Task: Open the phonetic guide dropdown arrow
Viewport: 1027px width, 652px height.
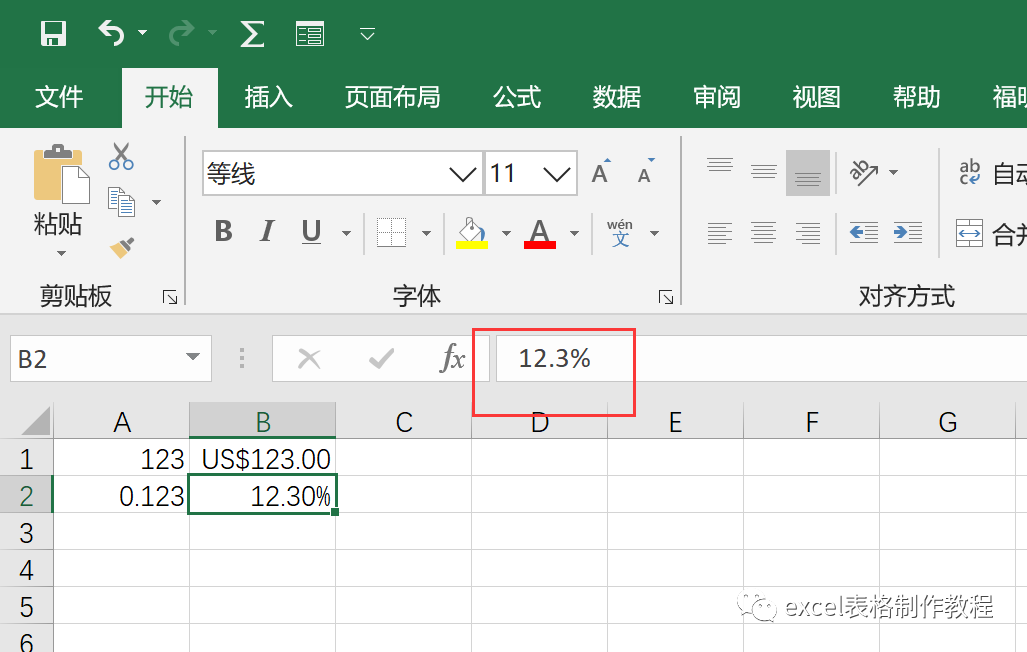Action: click(654, 233)
